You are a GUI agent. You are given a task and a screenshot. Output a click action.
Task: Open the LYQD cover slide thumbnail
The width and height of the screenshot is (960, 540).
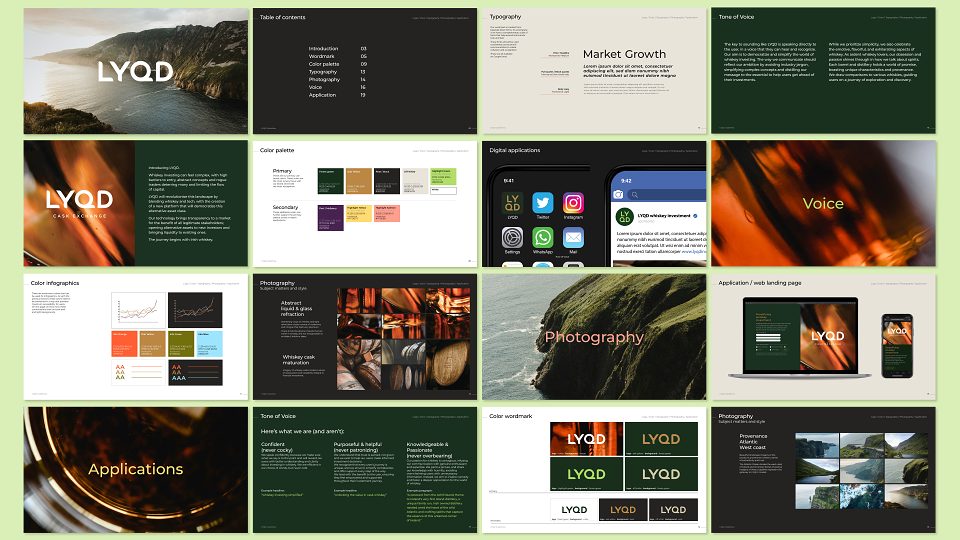136,71
